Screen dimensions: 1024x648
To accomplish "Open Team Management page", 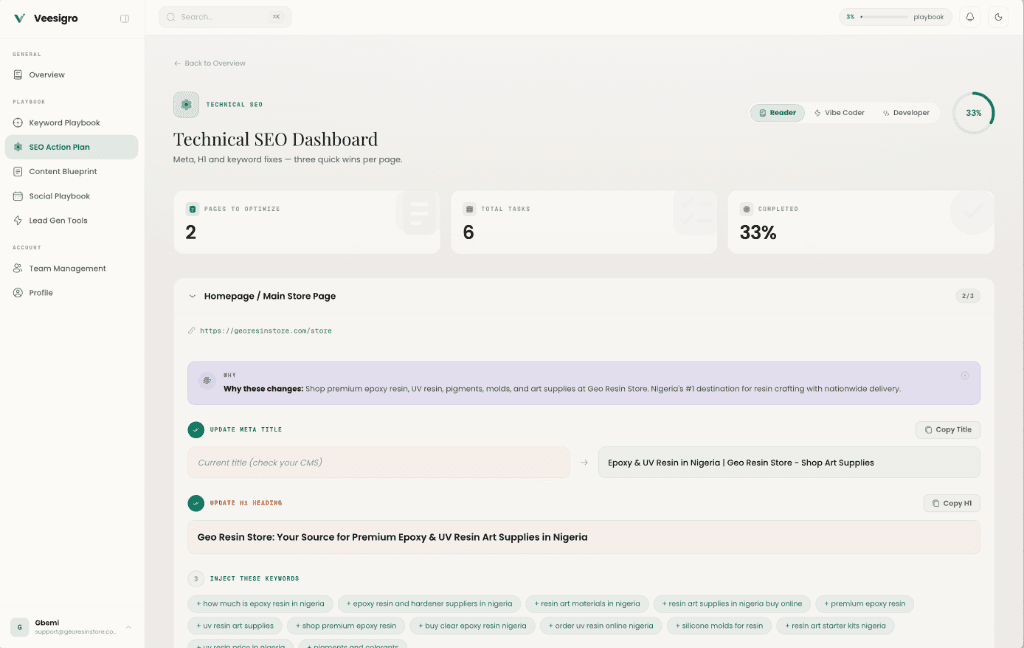I will point(71,268).
